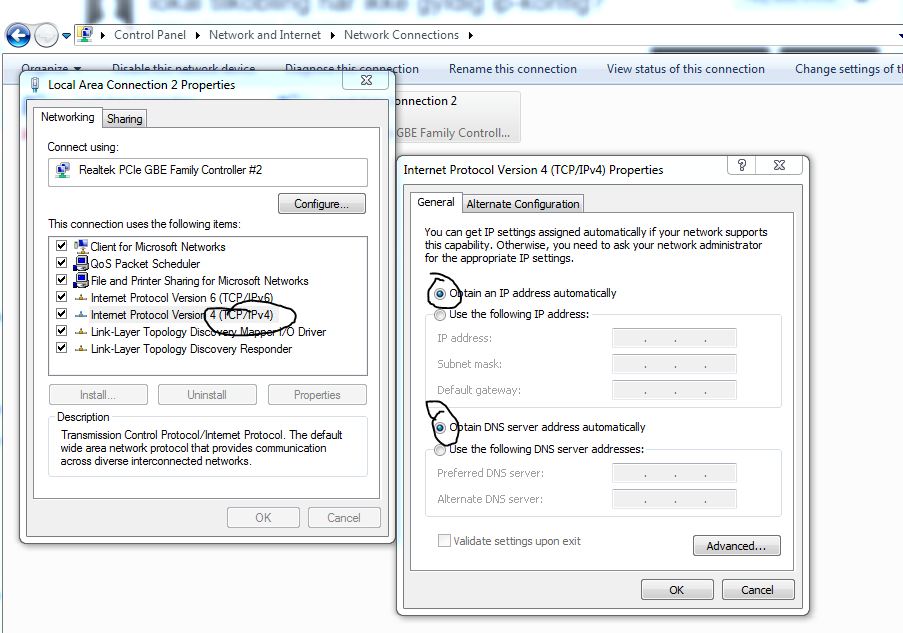Click the TCP/IPv6 protocol icon

(81, 298)
